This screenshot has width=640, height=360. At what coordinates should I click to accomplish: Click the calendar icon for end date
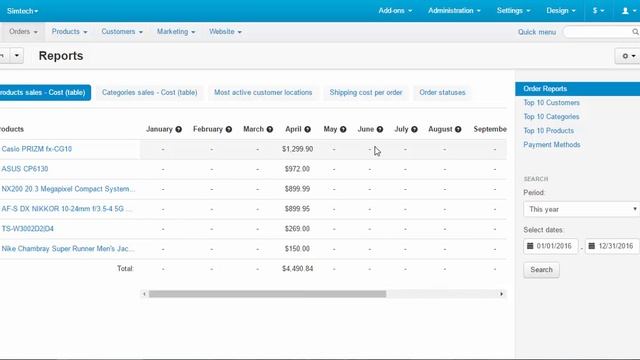pyautogui.click(x=591, y=246)
